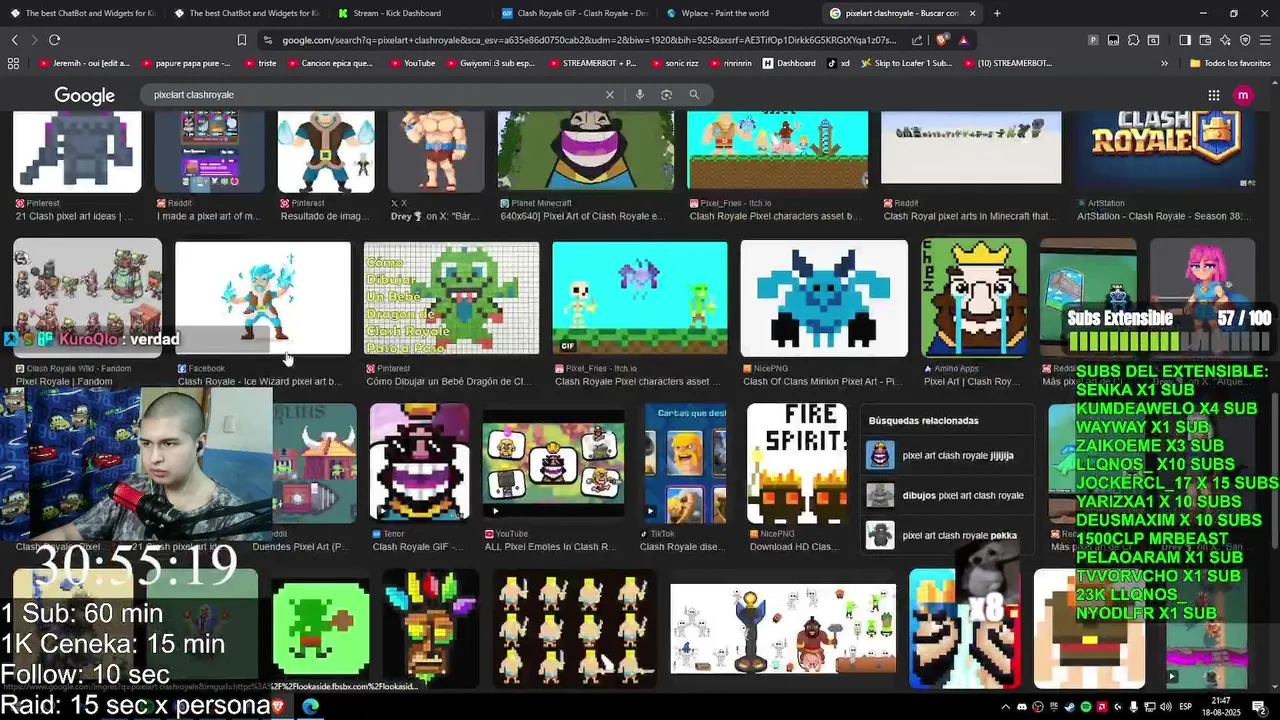Open the GIF pixel characters asset image
The height and width of the screenshot is (720, 1280).
point(640,298)
